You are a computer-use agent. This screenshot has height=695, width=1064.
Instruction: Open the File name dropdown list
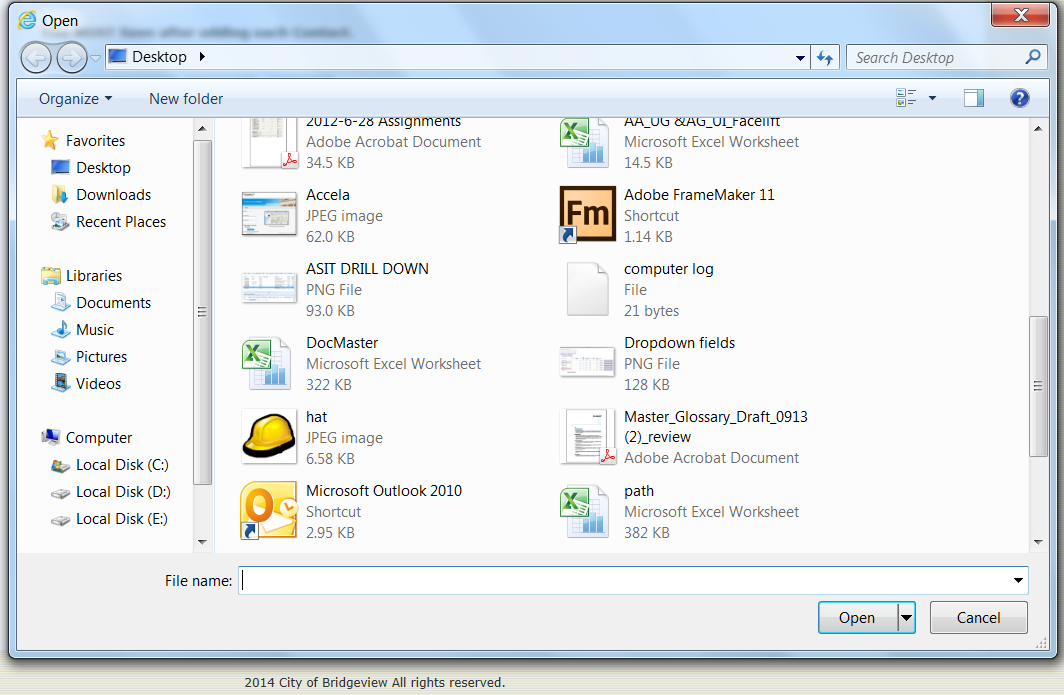[x=1018, y=580]
